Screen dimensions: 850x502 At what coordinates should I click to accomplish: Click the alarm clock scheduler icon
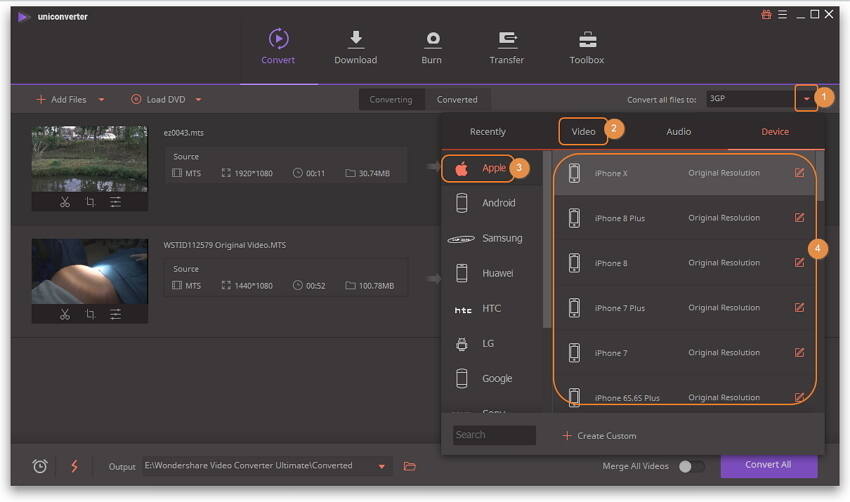[x=40, y=466]
